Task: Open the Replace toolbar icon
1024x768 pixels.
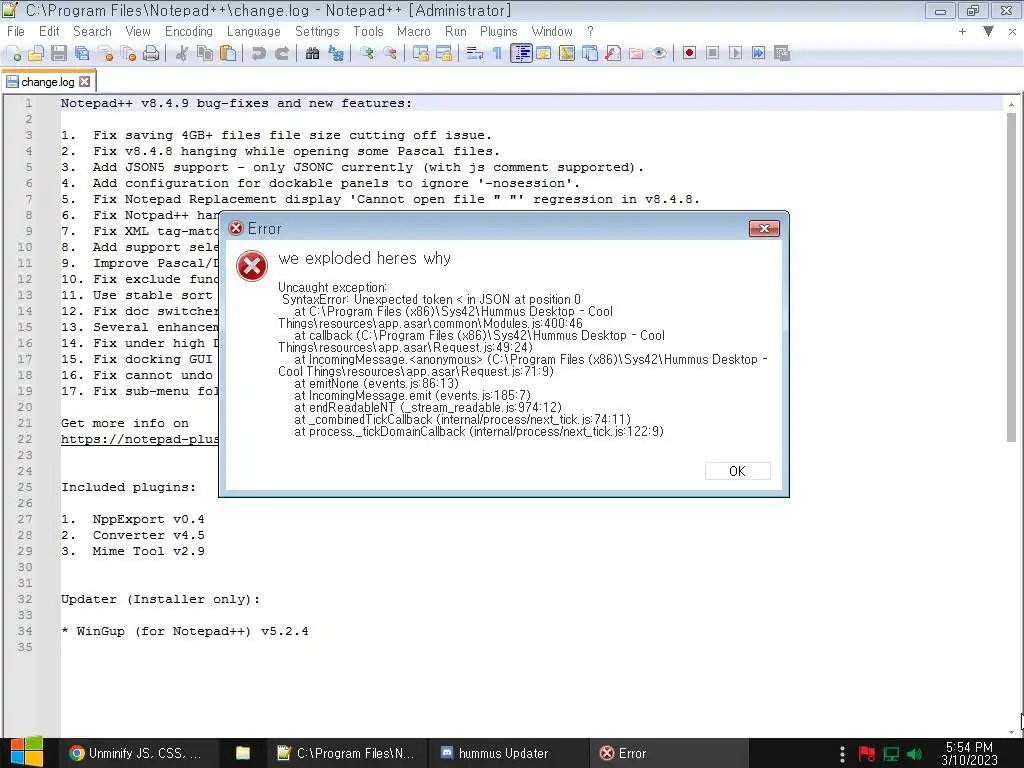Action: coord(336,54)
